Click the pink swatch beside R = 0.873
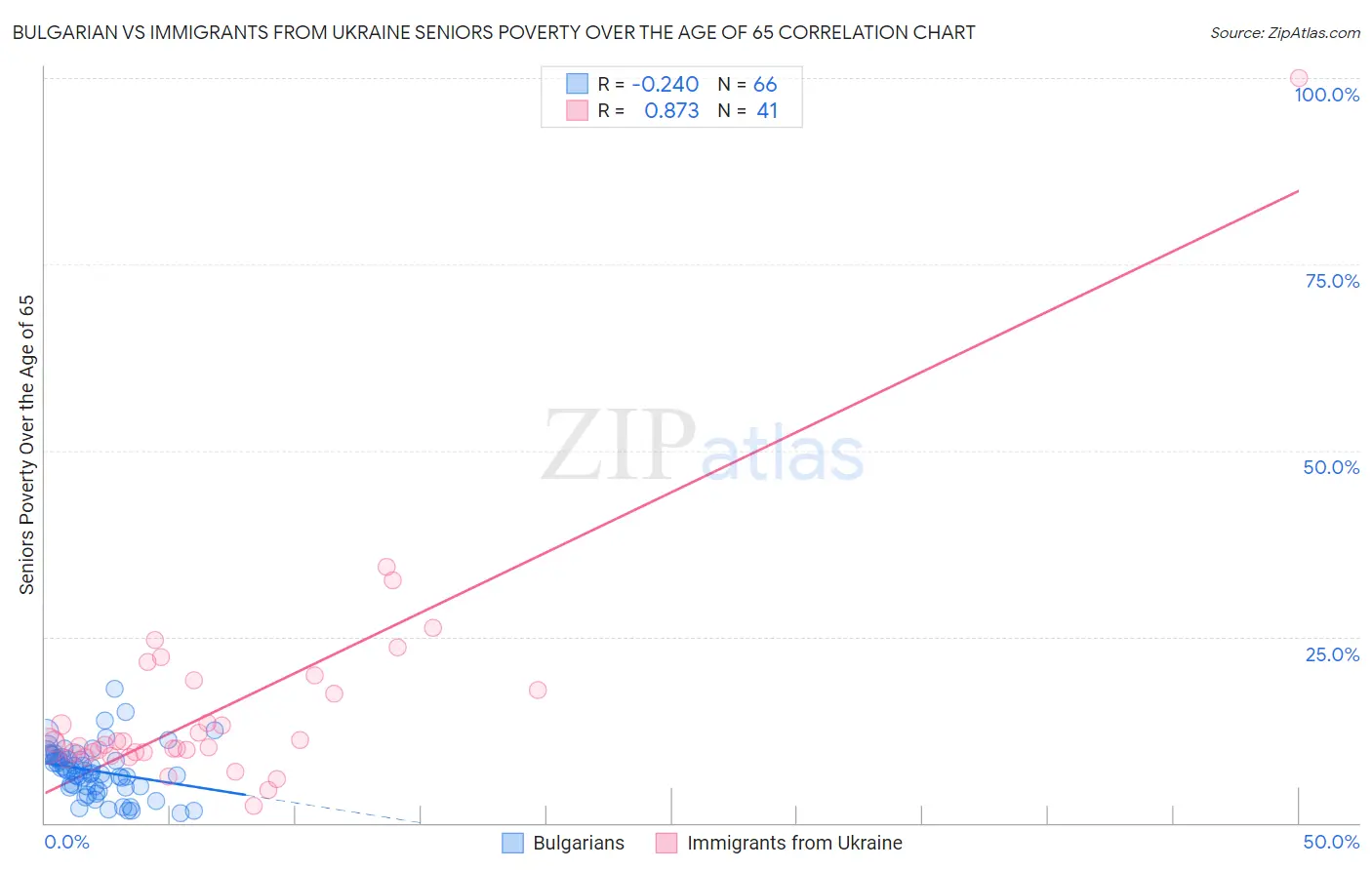 (578, 111)
